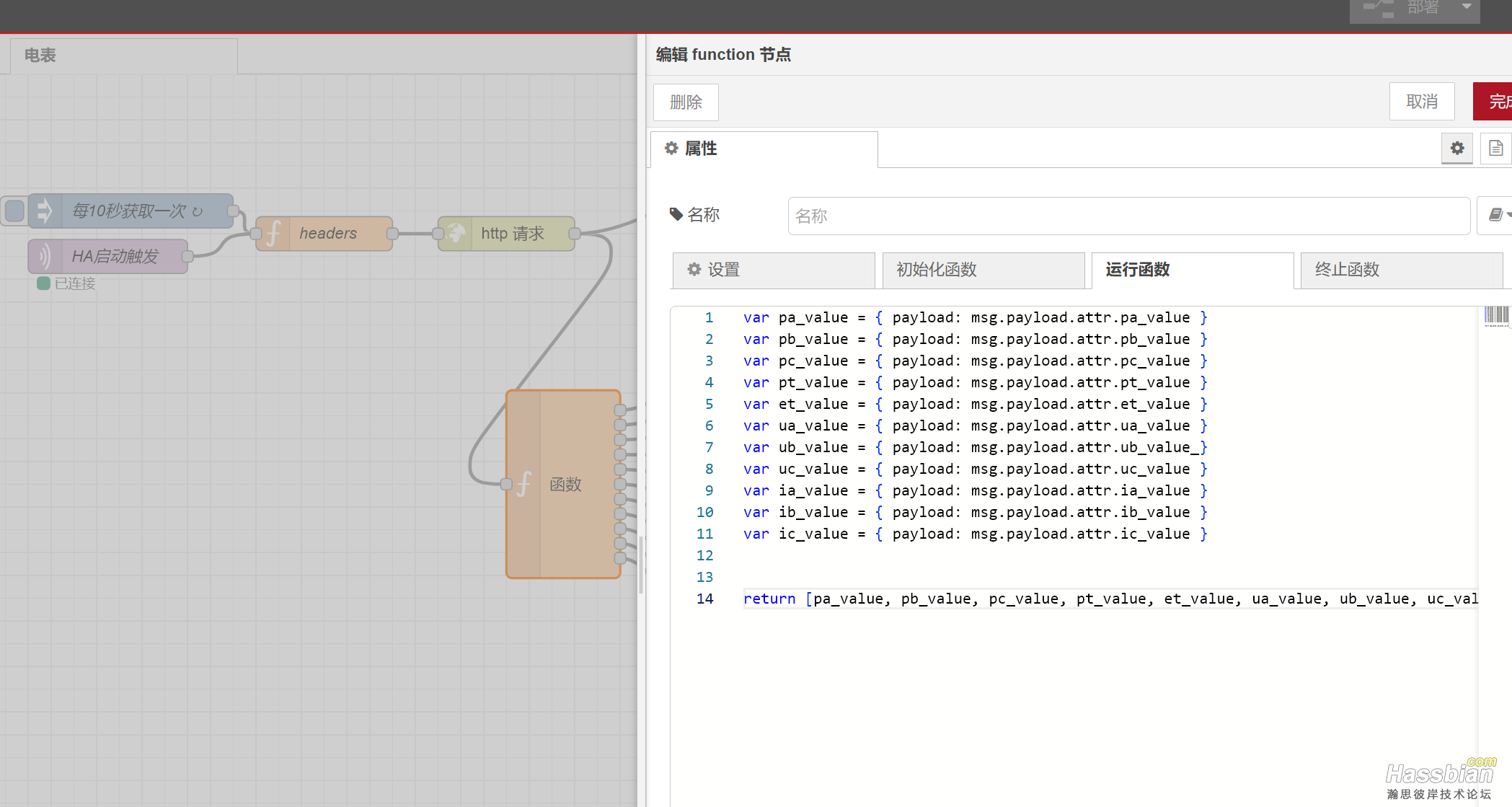This screenshot has height=807, width=1512.
Task: Click the red 完成 done button
Action: pyautogui.click(x=1494, y=102)
